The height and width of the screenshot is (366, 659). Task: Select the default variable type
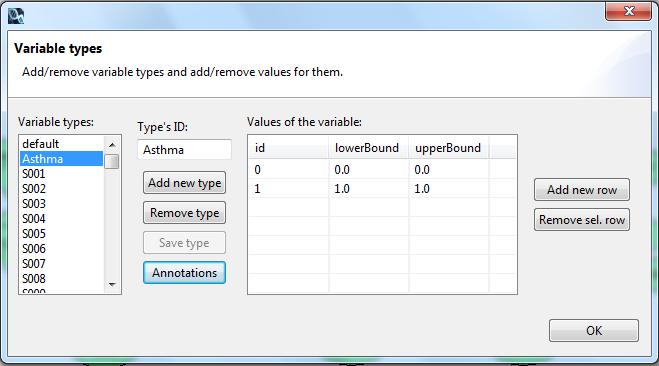tap(61, 144)
